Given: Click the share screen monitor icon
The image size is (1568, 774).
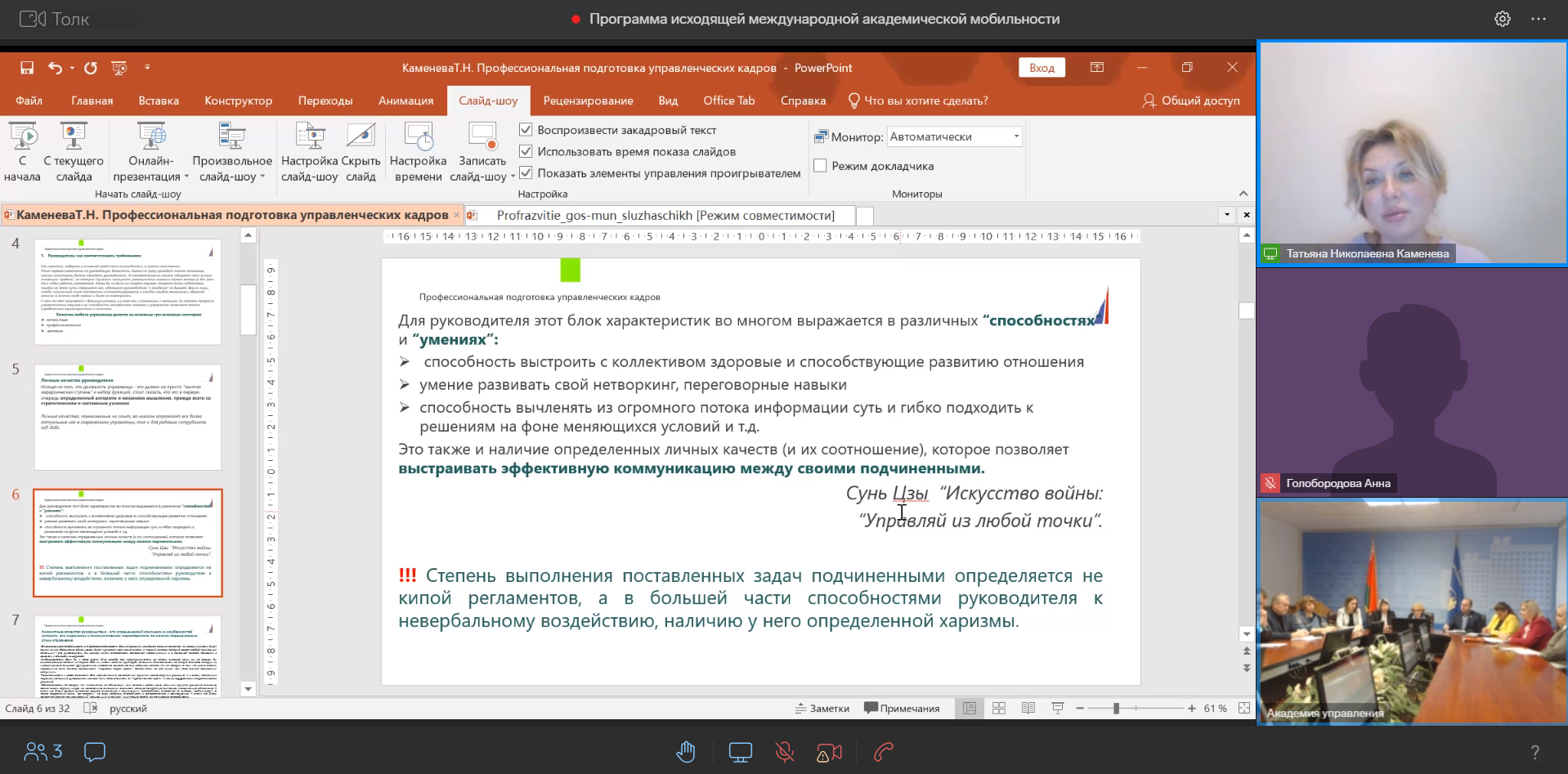Looking at the screenshot, I should pyautogui.click(x=740, y=752).
